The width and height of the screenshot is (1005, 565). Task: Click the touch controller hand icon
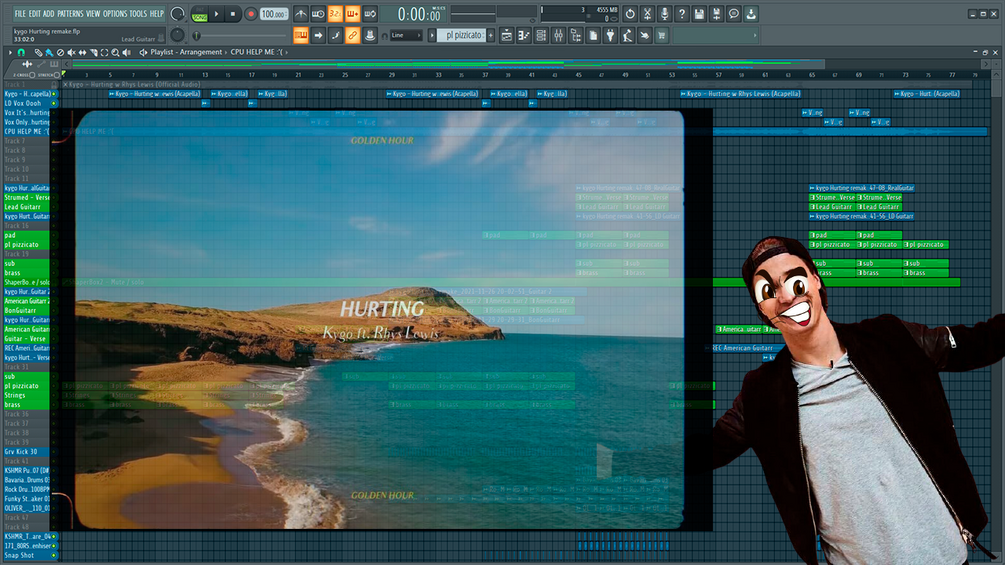point(645,35)
